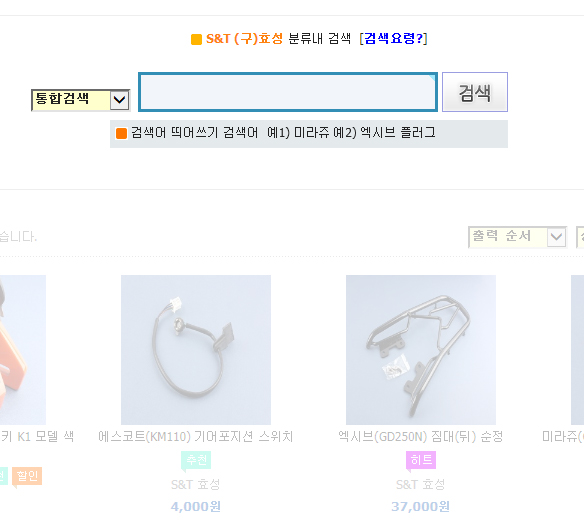Click the 추천 badge under the gear position switch

[x=196, y=461]
